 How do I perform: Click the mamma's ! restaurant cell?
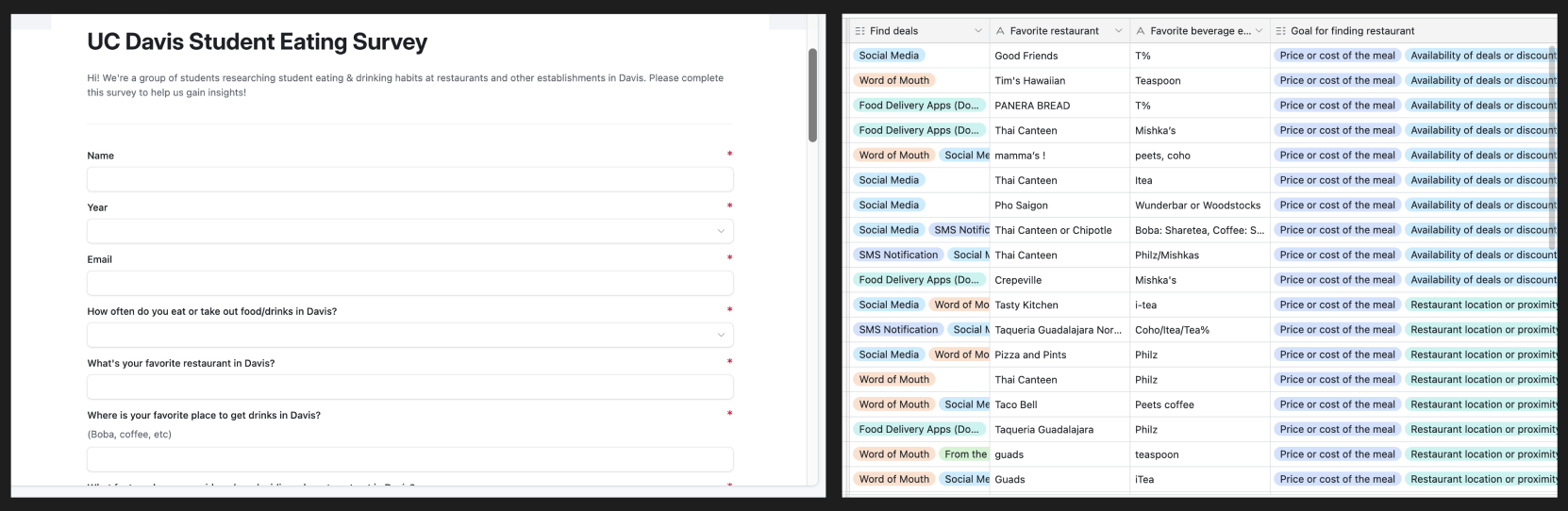(x=1059, y=156)
